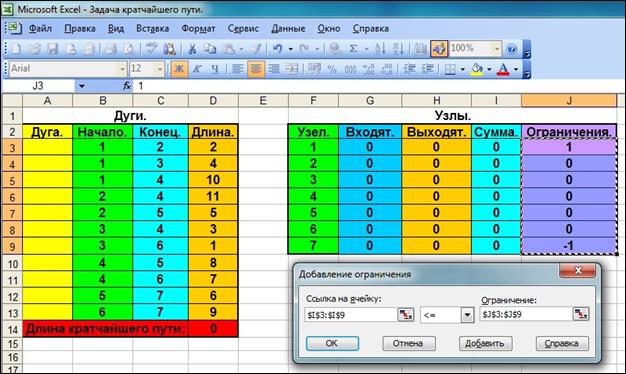Open the AutoSum functions dropdown arrow
The image size is (626, 374).
tap(366, 49)
